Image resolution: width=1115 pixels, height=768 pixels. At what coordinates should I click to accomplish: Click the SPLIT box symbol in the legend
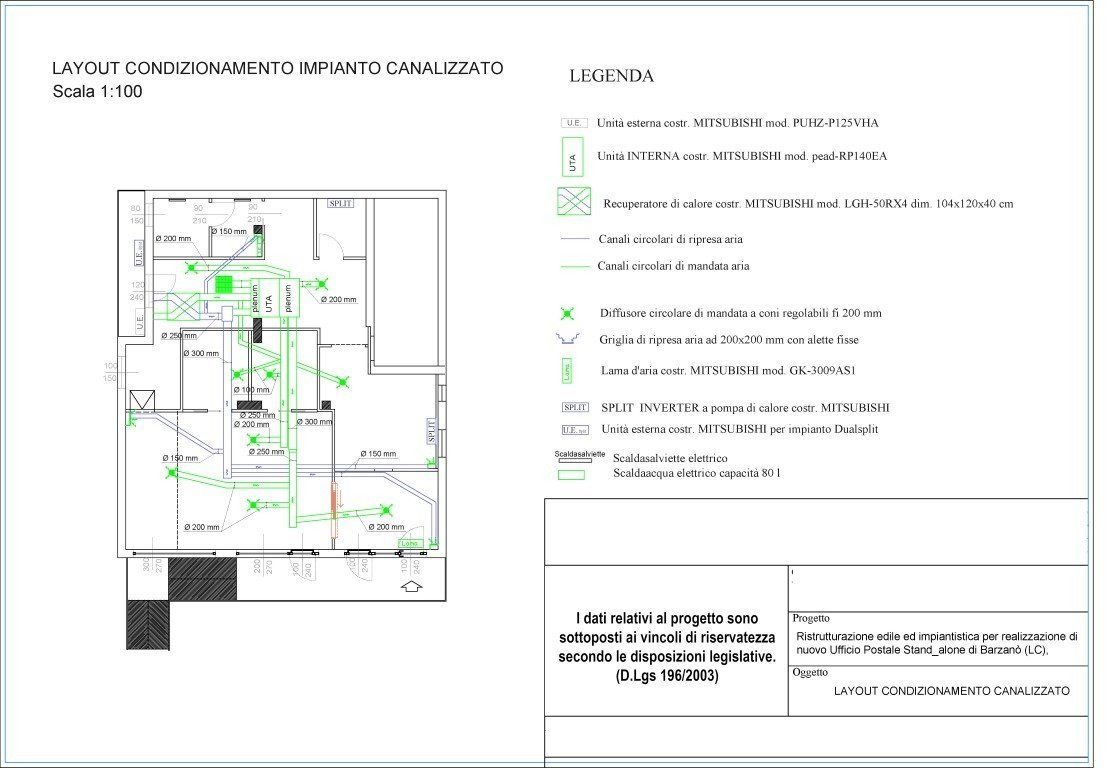(x=575, y=407)
